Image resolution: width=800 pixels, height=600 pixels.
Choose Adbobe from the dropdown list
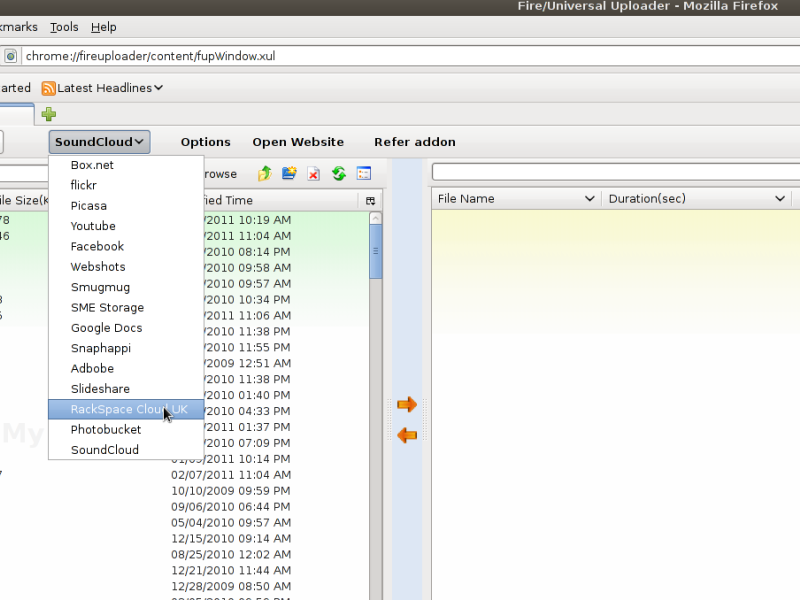point(126,368)
